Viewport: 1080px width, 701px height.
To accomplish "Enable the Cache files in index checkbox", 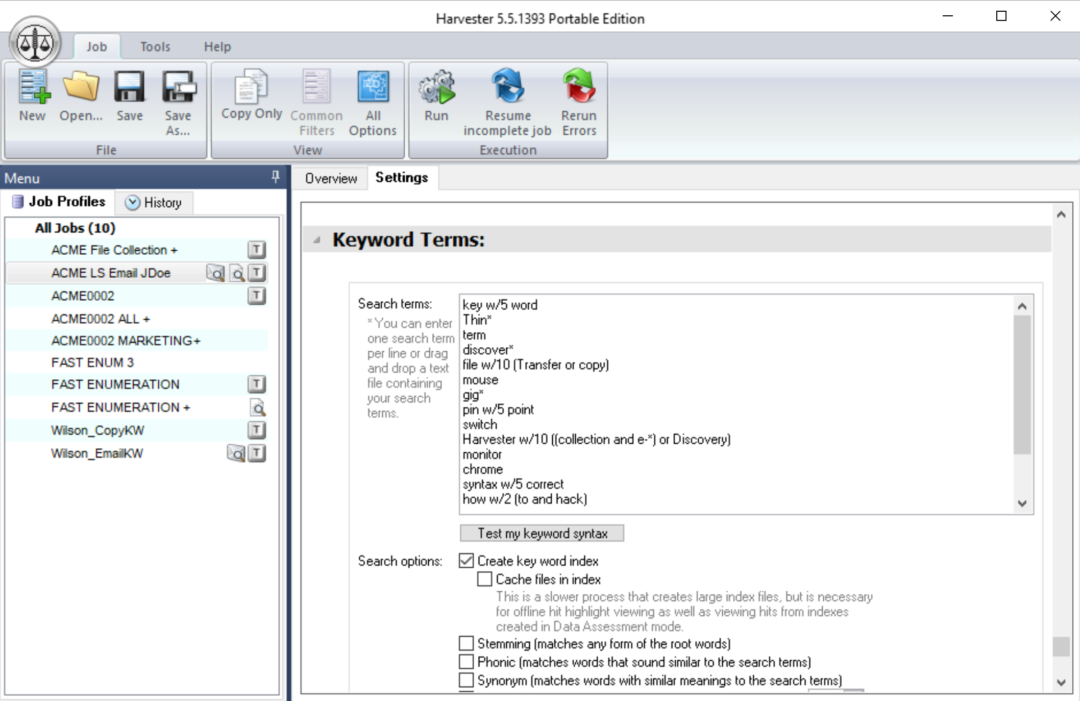I will click(485, 579).
